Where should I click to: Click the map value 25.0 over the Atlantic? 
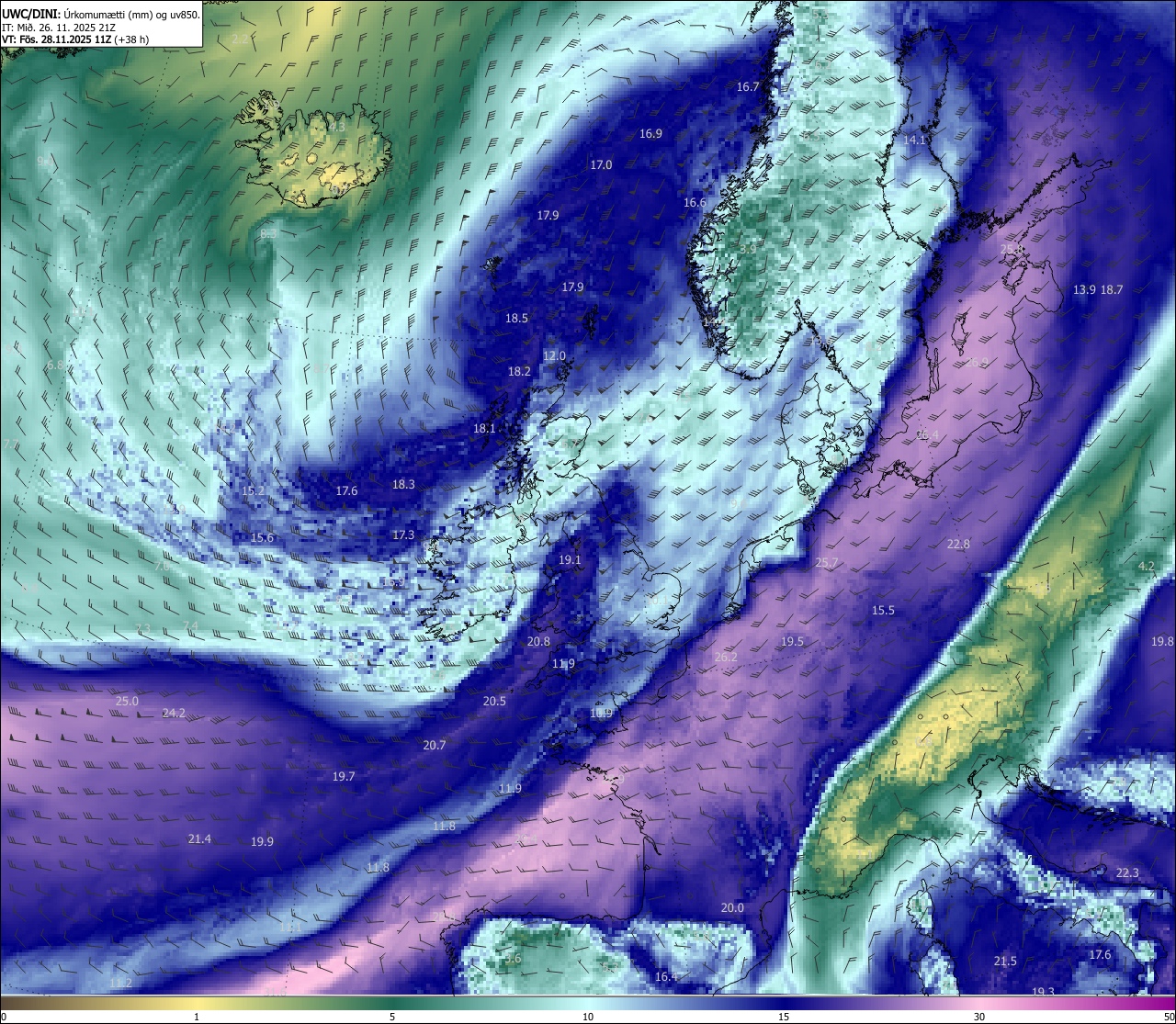click(x=127, y=702)
